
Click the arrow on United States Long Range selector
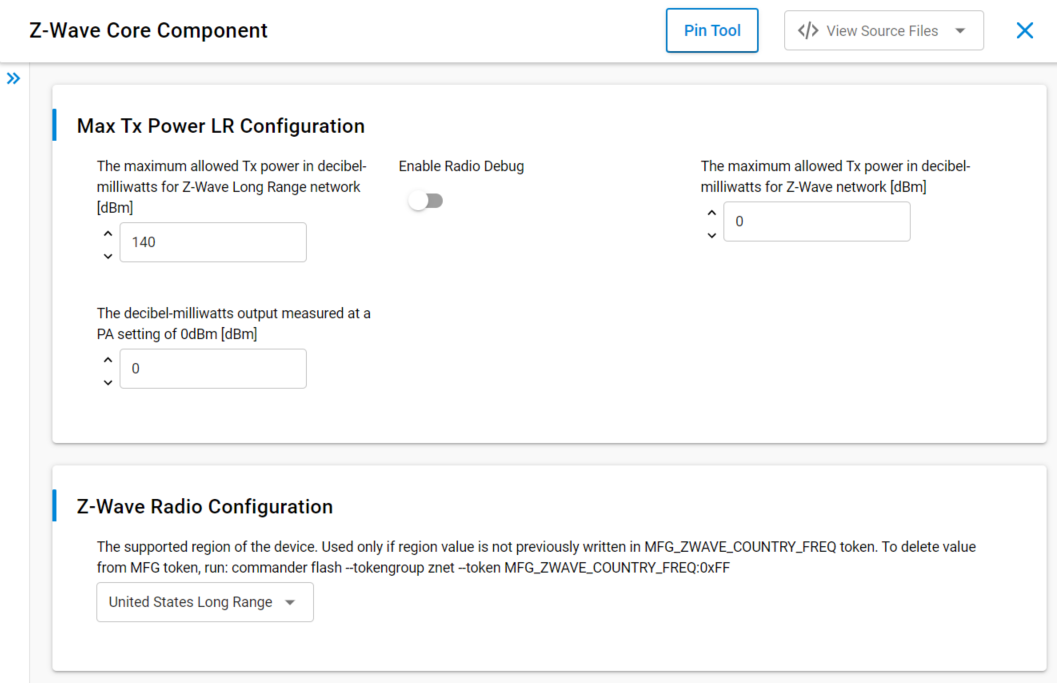point(289,602)
